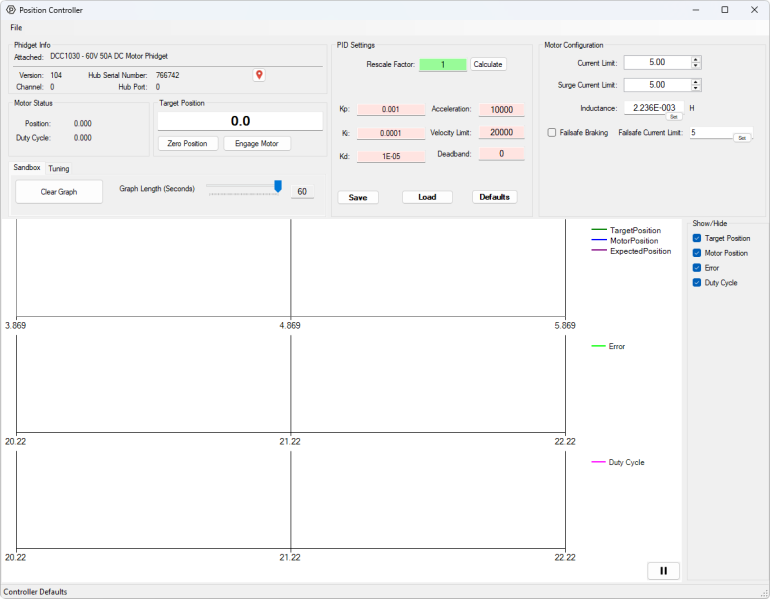
Task: Decrease Surge Current Limit down arrow
Action: pyautogui.click(x=695, y=88)
